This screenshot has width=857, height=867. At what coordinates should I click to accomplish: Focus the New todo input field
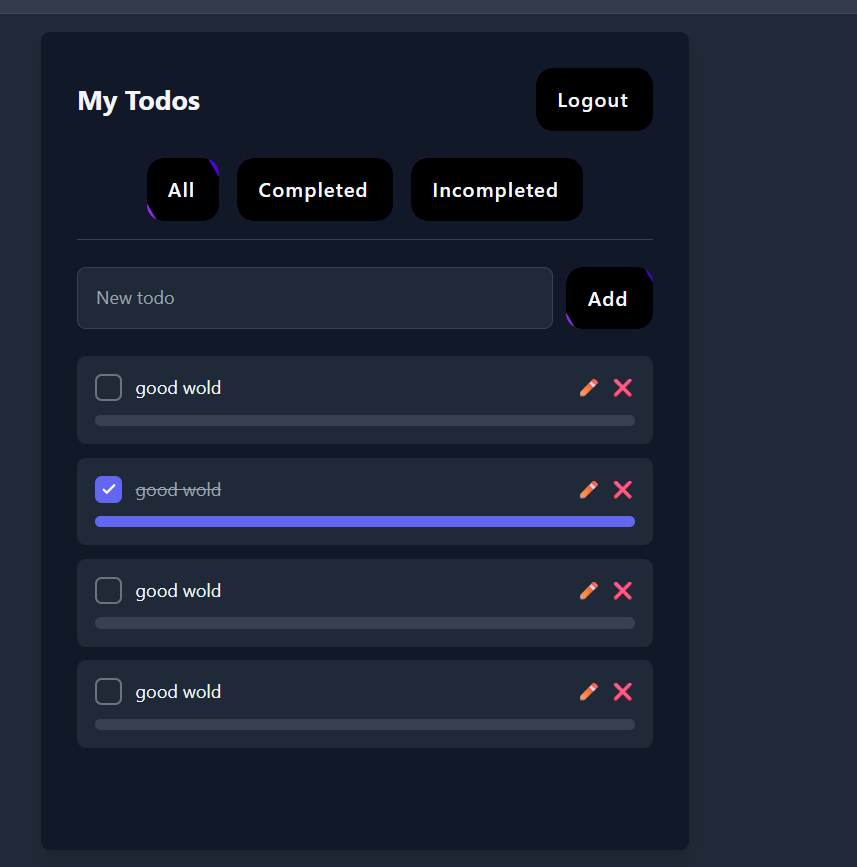click(315, 298)
